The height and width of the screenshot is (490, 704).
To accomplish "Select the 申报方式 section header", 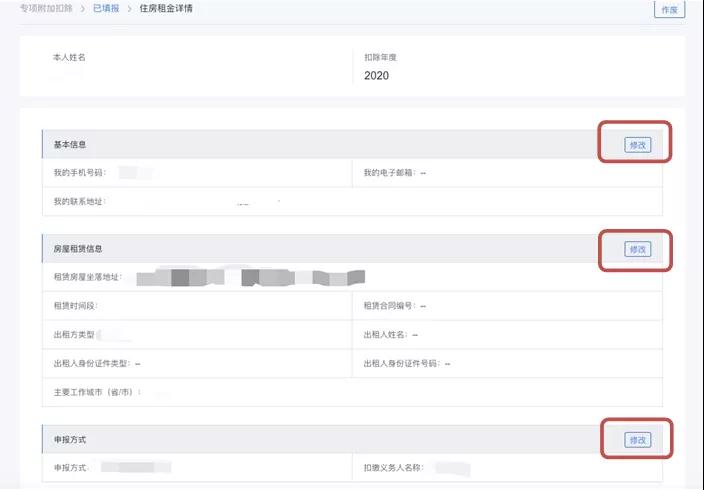I will pyautogui.click(x=70, y=440).
